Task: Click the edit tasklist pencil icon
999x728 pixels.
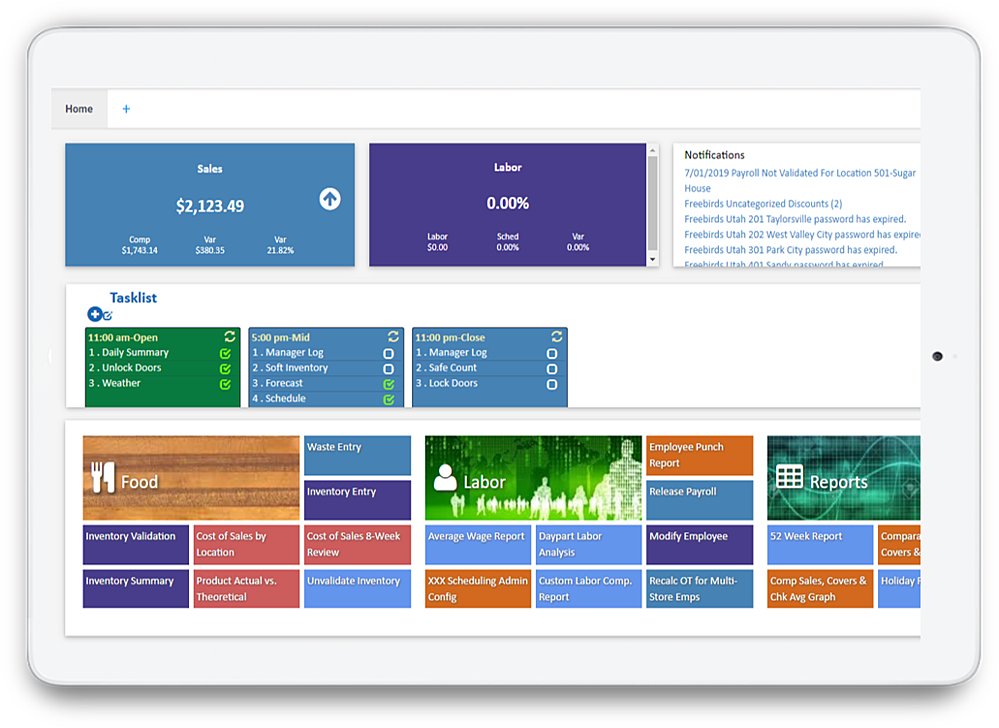Action: click(x=107, y=315)
